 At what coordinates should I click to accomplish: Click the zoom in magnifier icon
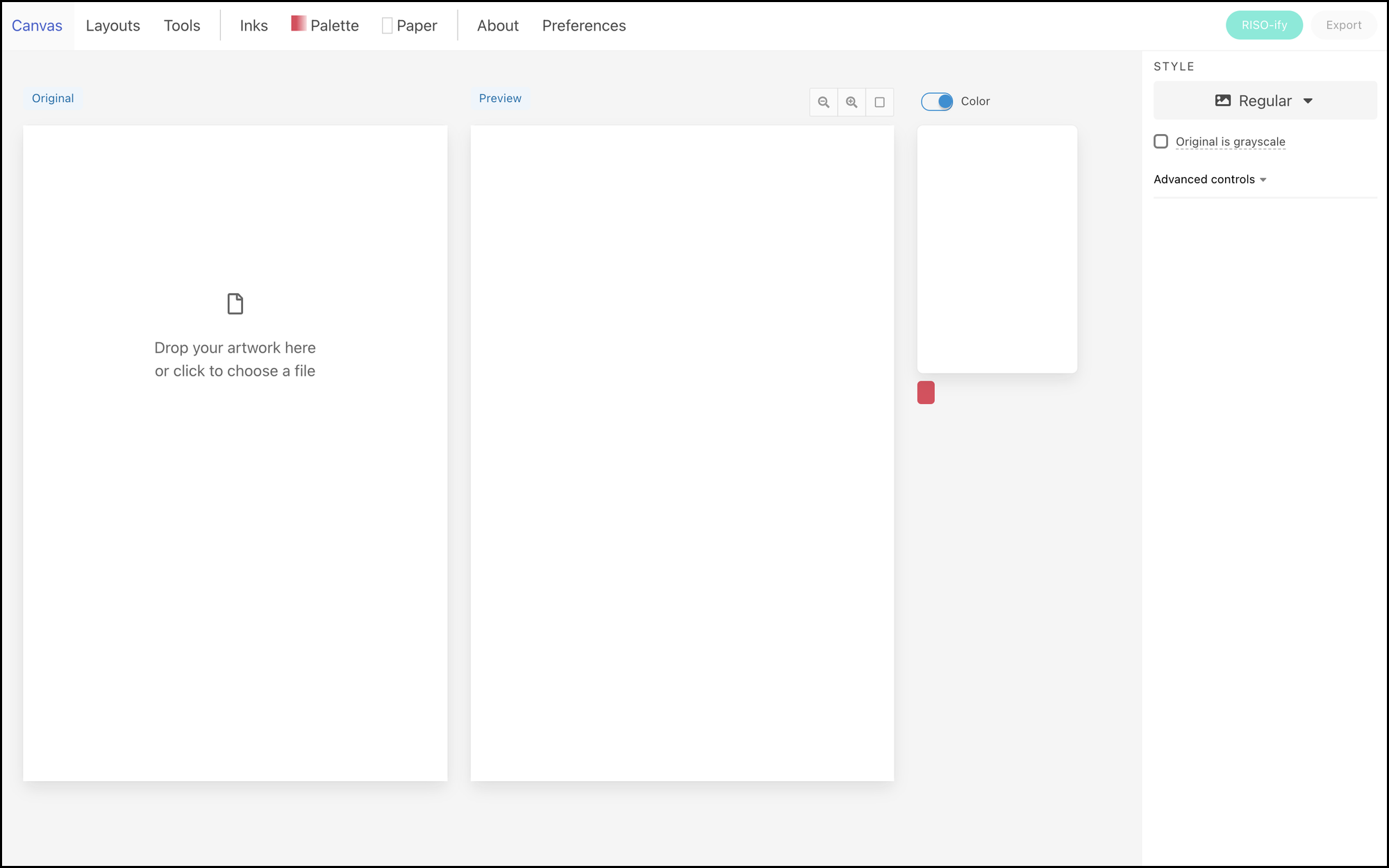pos(851,102)
